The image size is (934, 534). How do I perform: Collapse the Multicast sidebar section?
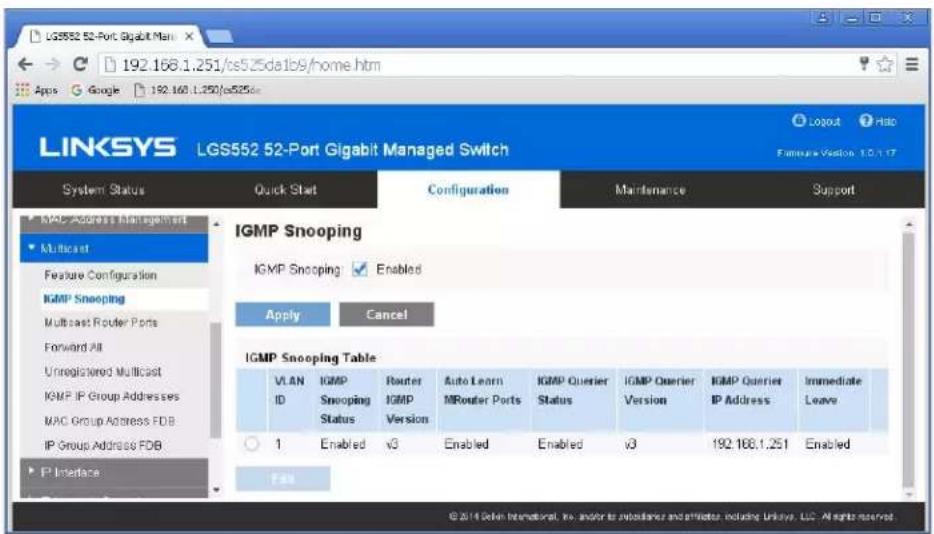(114, 248)
